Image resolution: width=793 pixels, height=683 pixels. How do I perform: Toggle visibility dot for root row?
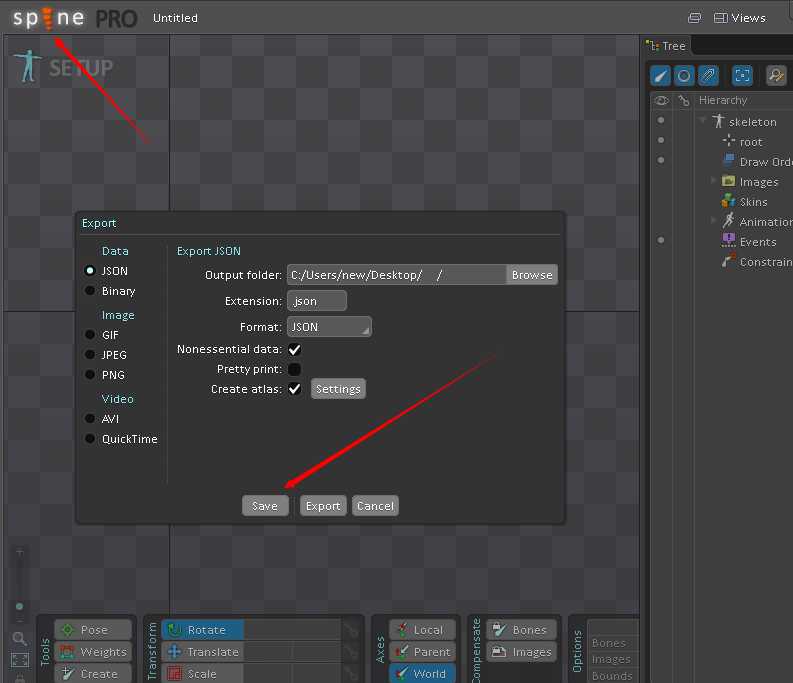(660, 140)
